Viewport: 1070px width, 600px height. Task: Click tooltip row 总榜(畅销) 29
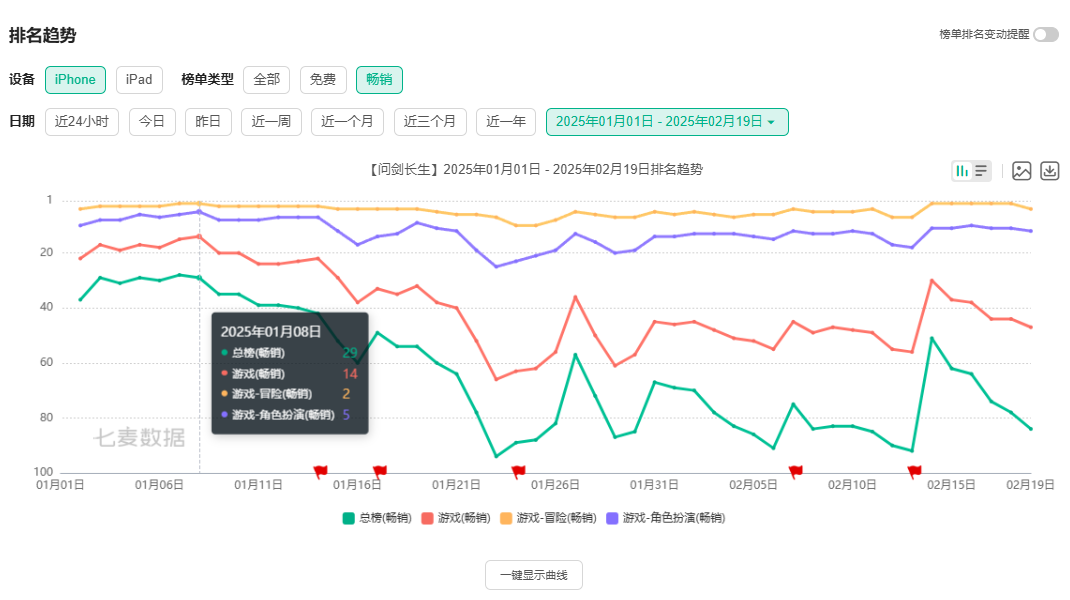pyautogui.click(x=289, y=353)
